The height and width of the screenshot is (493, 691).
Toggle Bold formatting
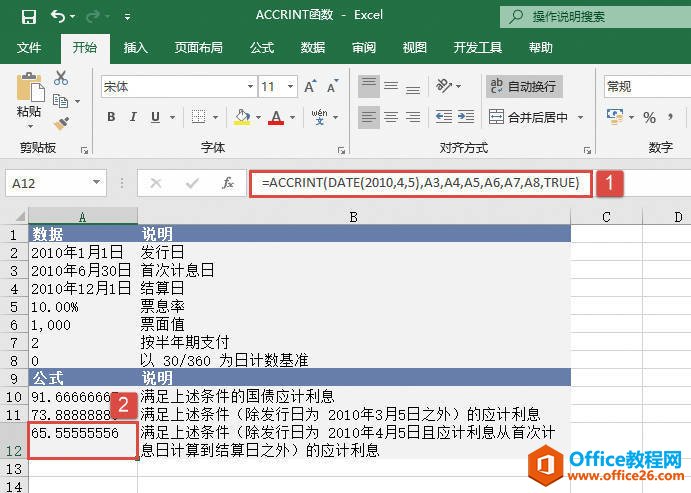pos(111,117)
